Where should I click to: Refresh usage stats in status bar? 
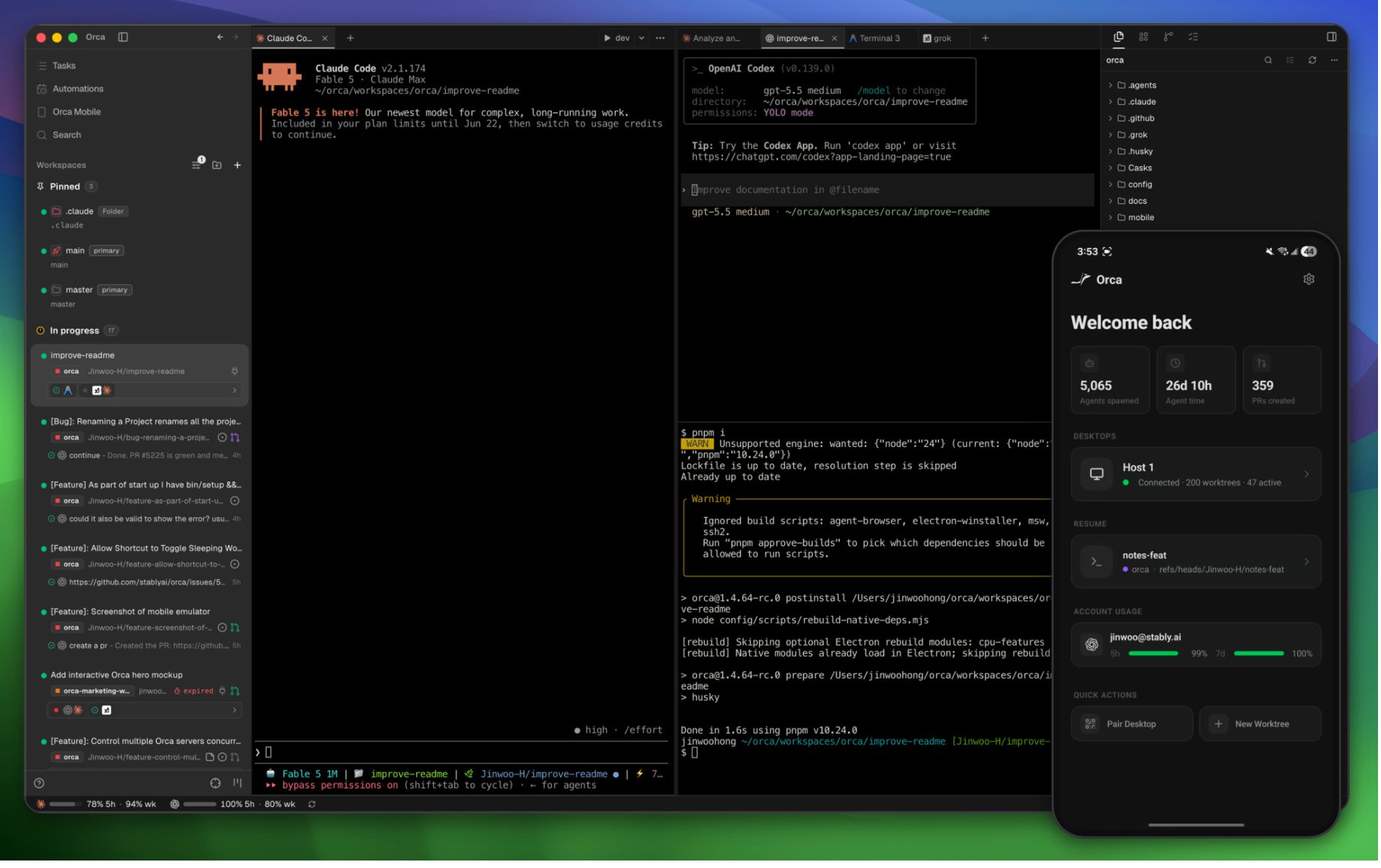tap(312, 806)
